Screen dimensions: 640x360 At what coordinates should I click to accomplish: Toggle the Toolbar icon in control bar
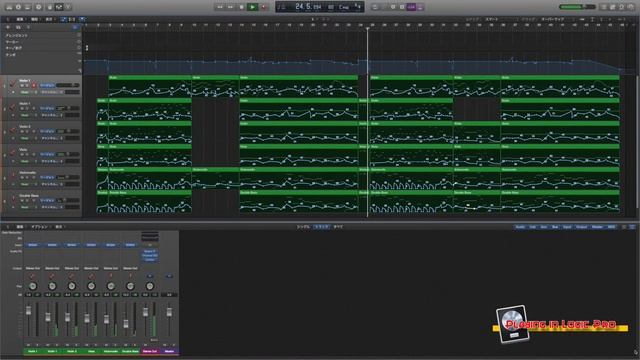[28, 7]
